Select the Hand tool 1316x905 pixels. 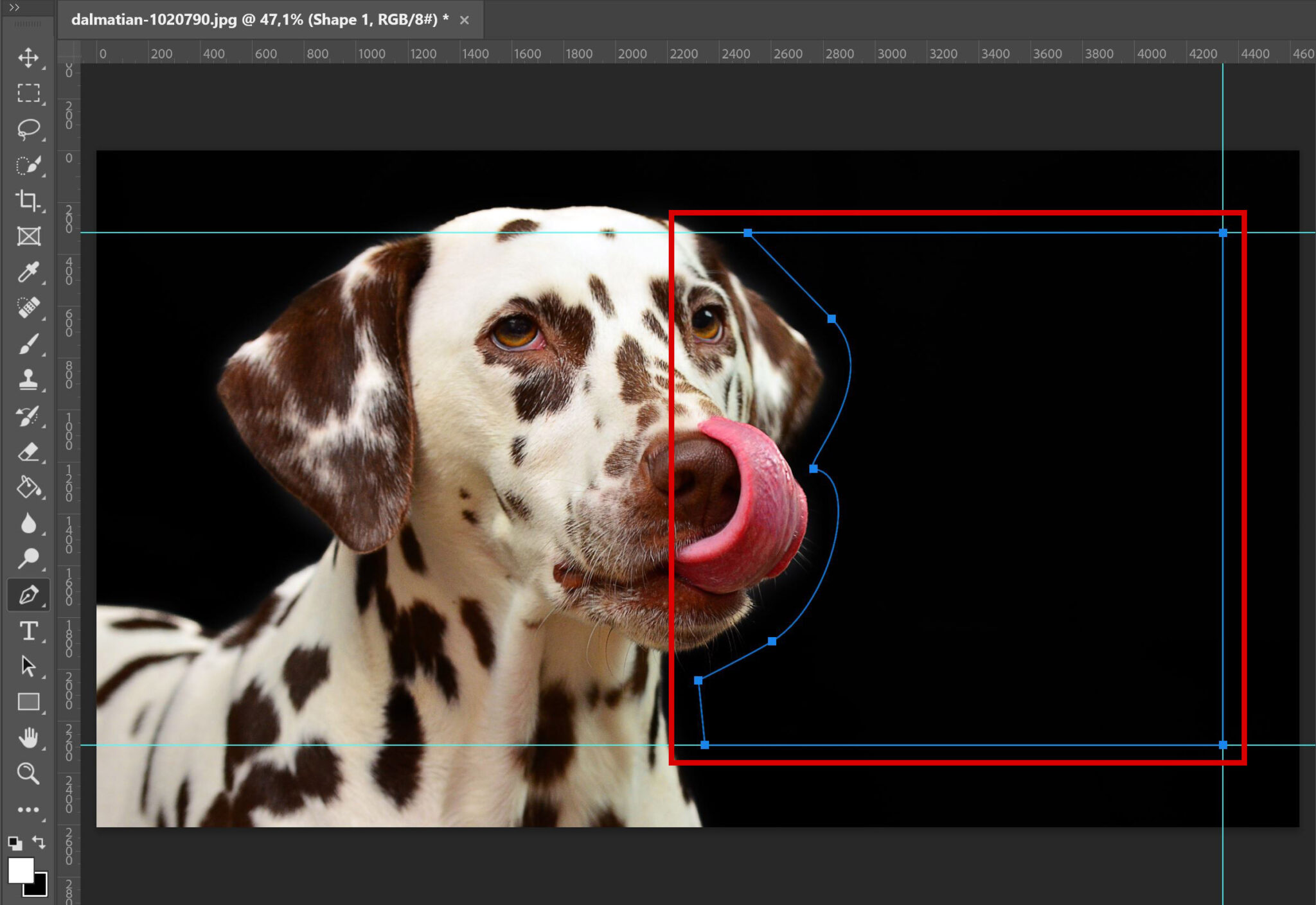pos(28,737)
